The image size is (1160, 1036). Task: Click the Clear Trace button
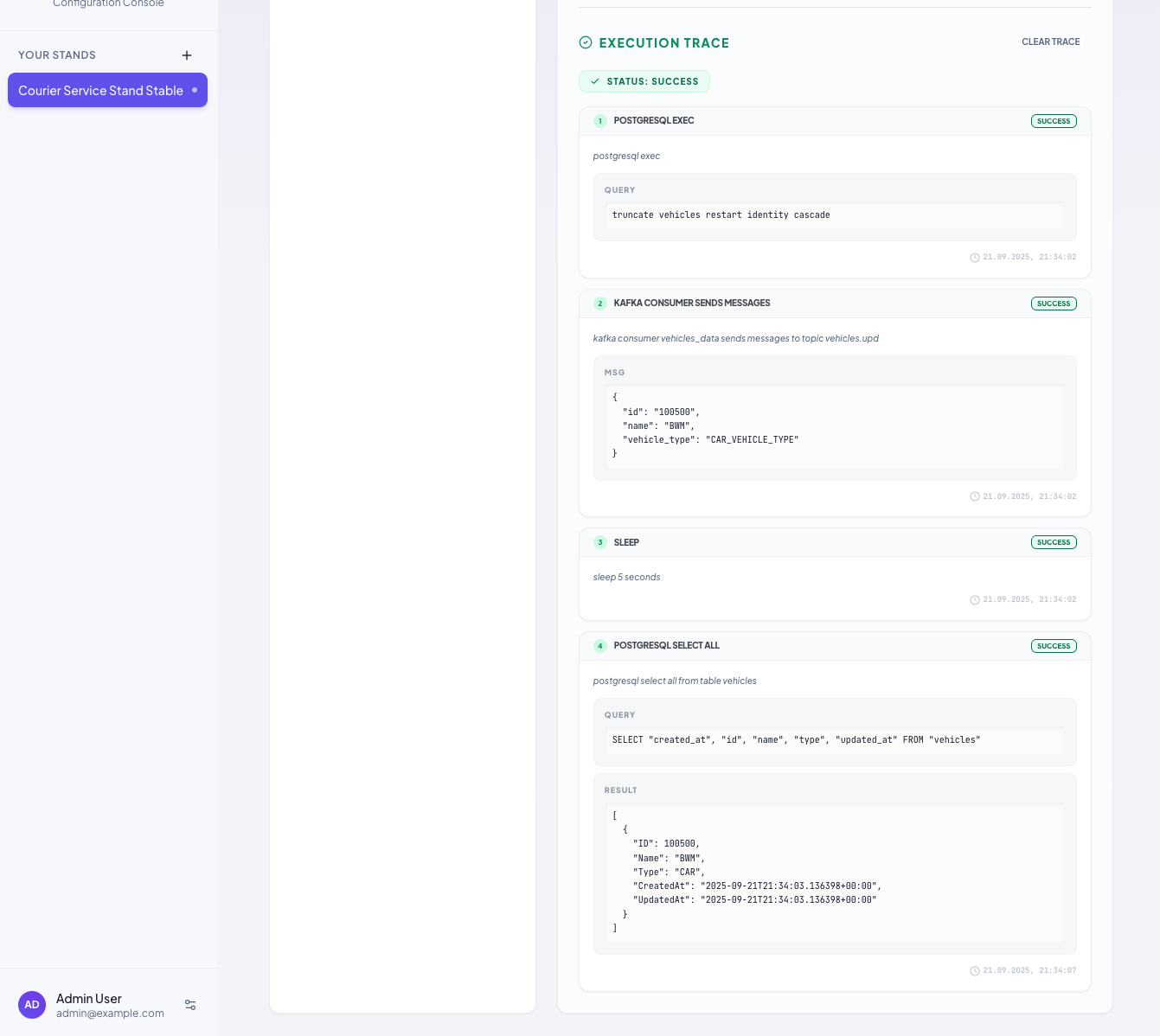pyautogui.click(x=1050, y=42)
